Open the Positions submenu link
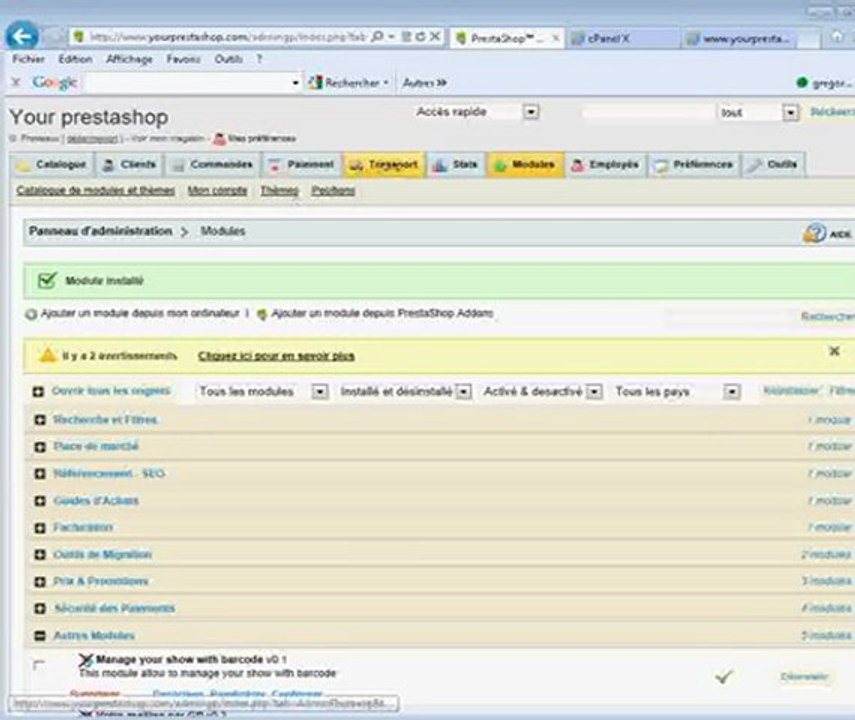The height and width of the screenshot is (720, 855). pyautogui.click(x=333, y=190)
